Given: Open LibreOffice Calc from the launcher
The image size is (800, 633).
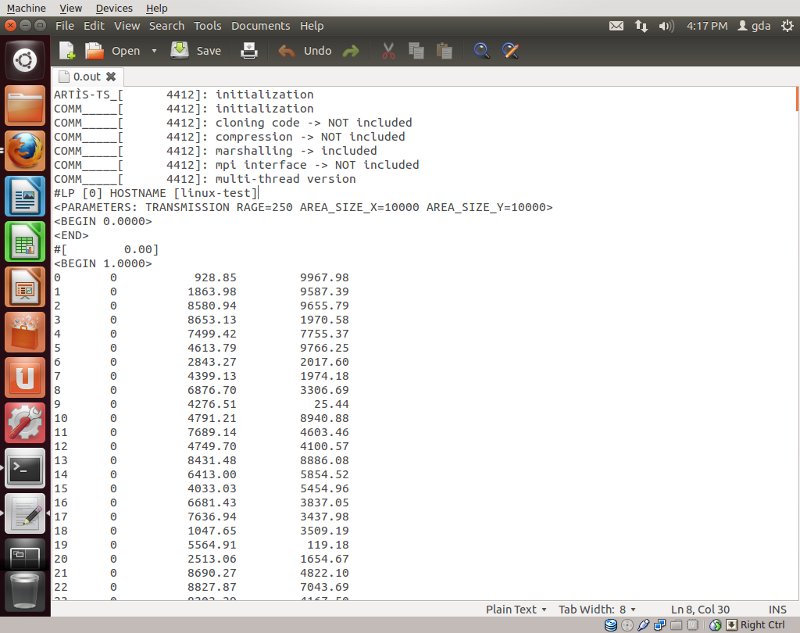Looking at the screenshot, I should [x=26, y=242].
